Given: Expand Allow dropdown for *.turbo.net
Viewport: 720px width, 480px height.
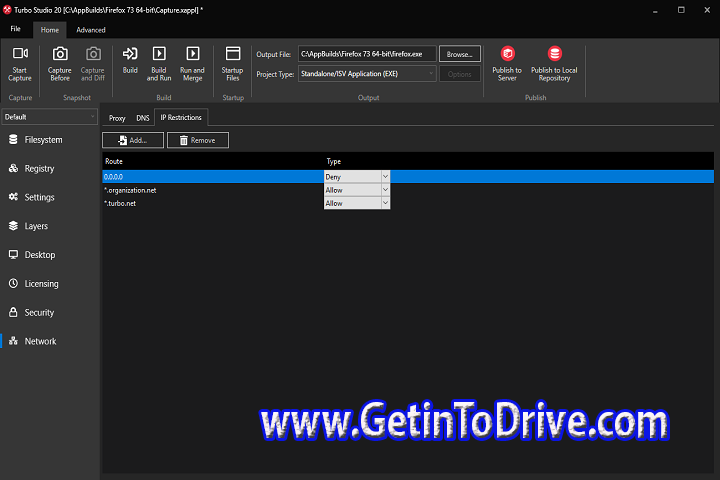Looking at the screenshot, I should pos(385,203).
